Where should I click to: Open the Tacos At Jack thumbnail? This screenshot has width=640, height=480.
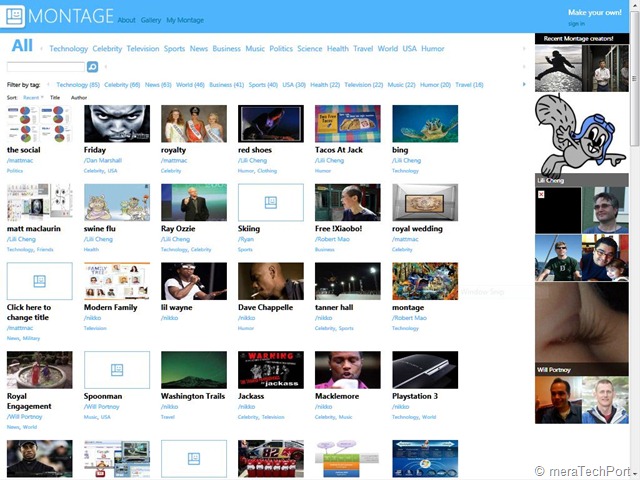[348, 124]
